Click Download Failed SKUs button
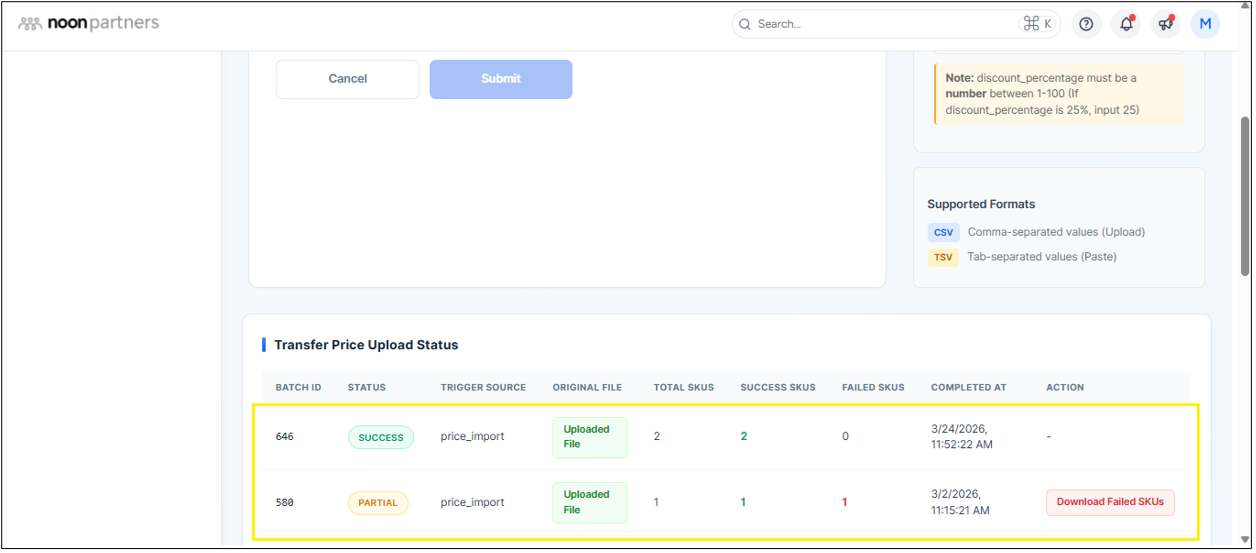Image resolution: width=1256 pixels, height=553 pixels. pos(1110,502)
